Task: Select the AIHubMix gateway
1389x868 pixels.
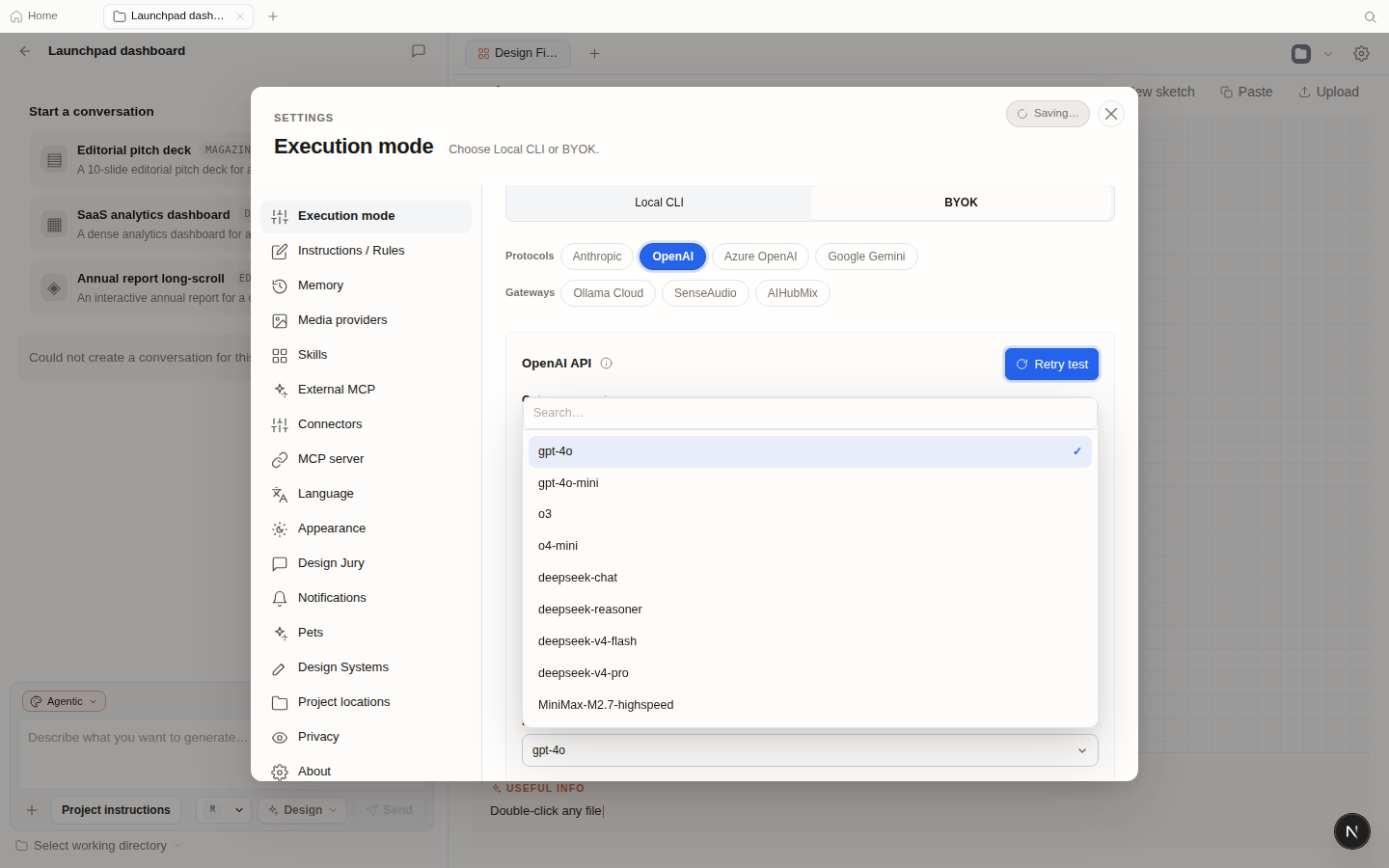Action: [x=793, y=293]
